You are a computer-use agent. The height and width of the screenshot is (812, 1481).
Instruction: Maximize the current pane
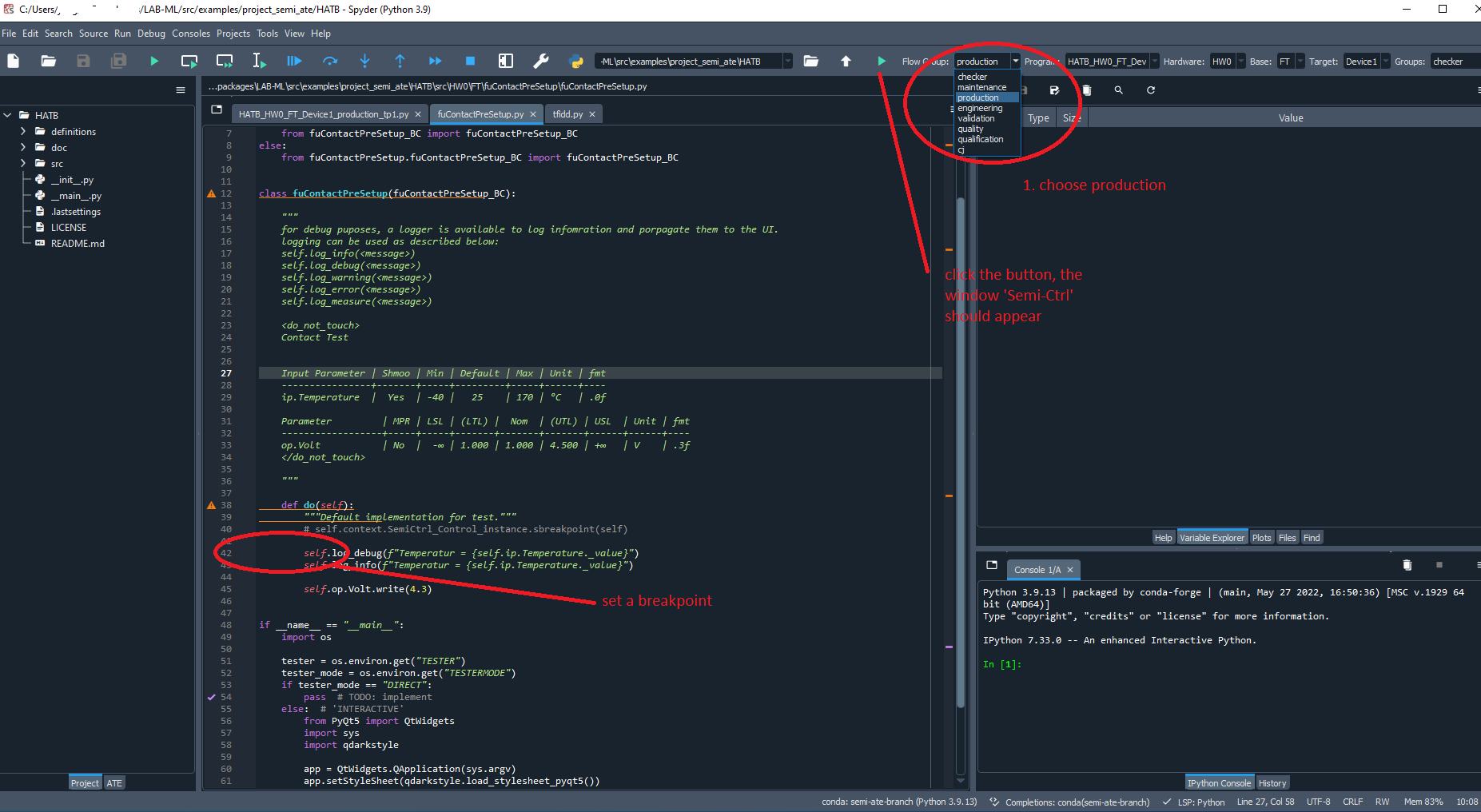coord(505,61)
